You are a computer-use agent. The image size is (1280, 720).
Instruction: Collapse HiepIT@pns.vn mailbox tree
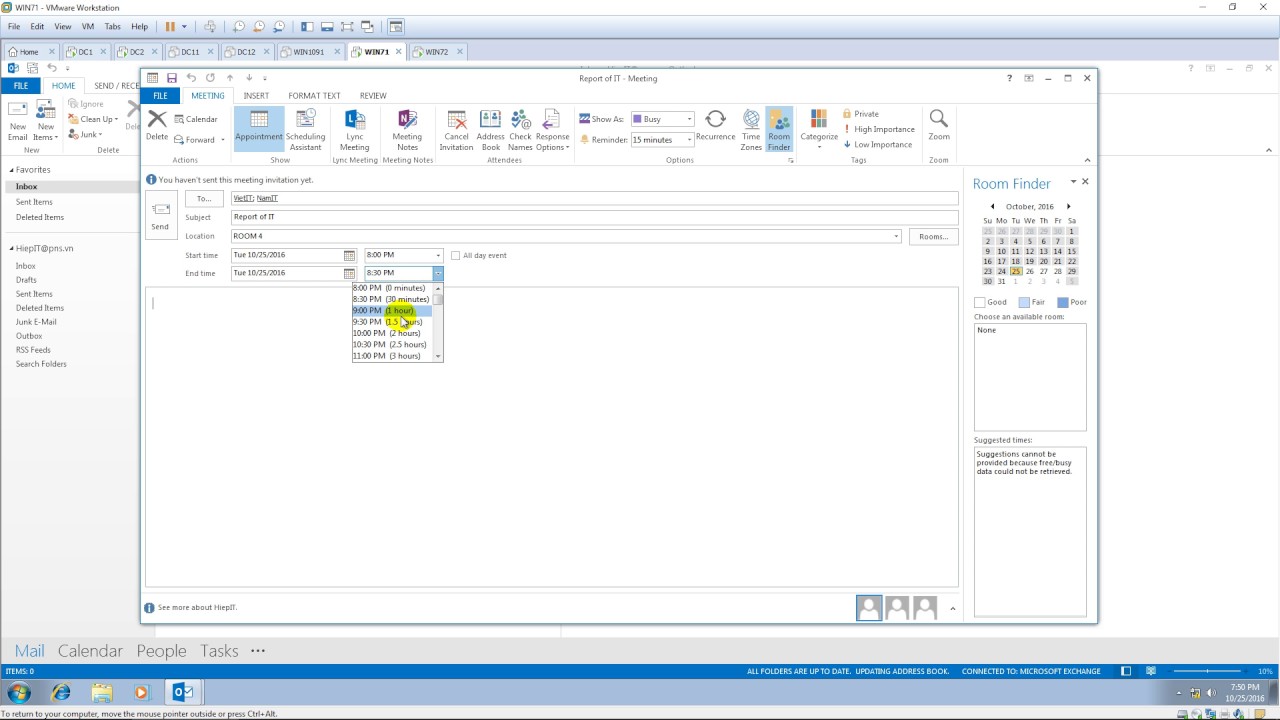click(x=10, y=248)
